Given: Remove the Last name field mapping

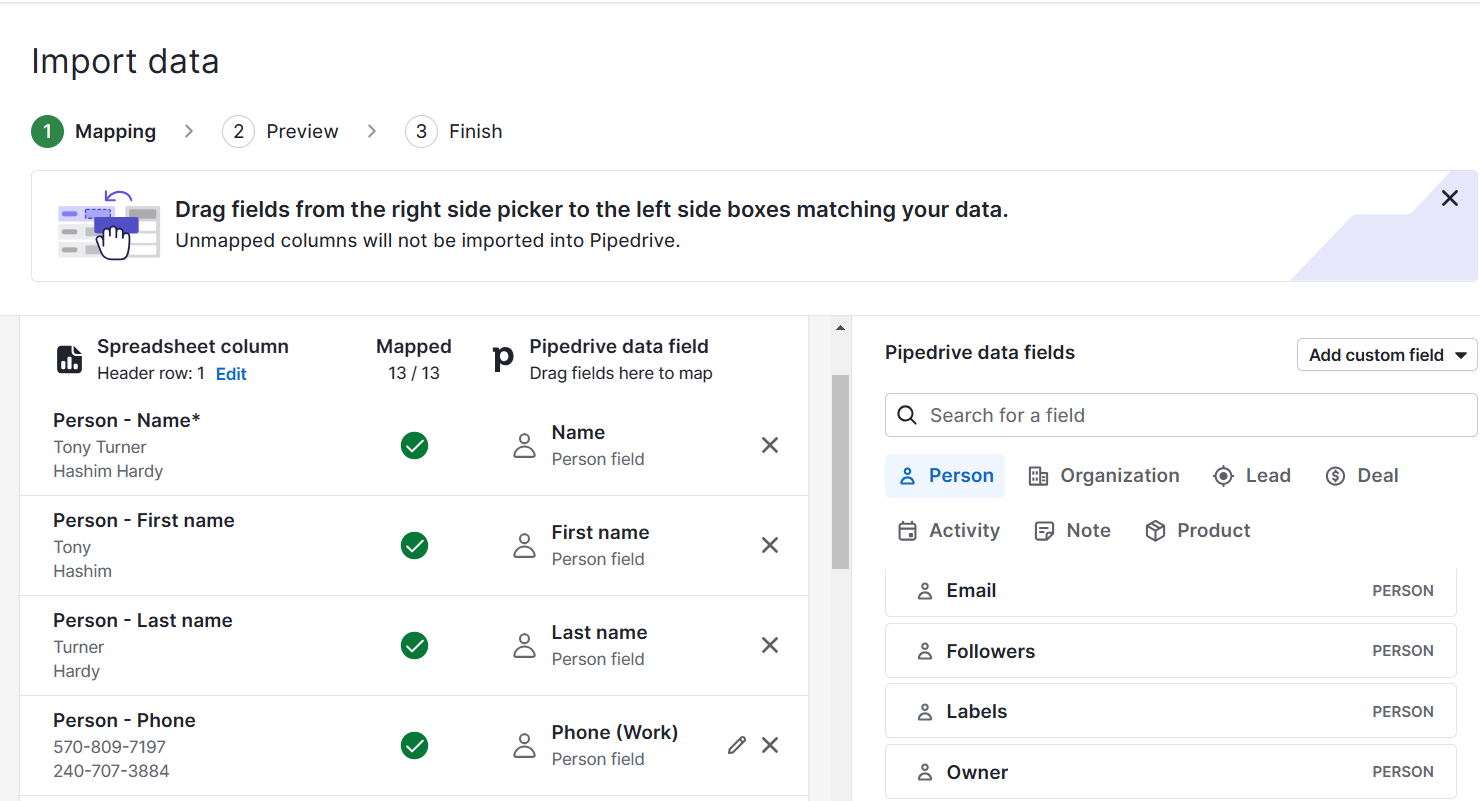Looking at the screenshot, I should click(769, 645).
